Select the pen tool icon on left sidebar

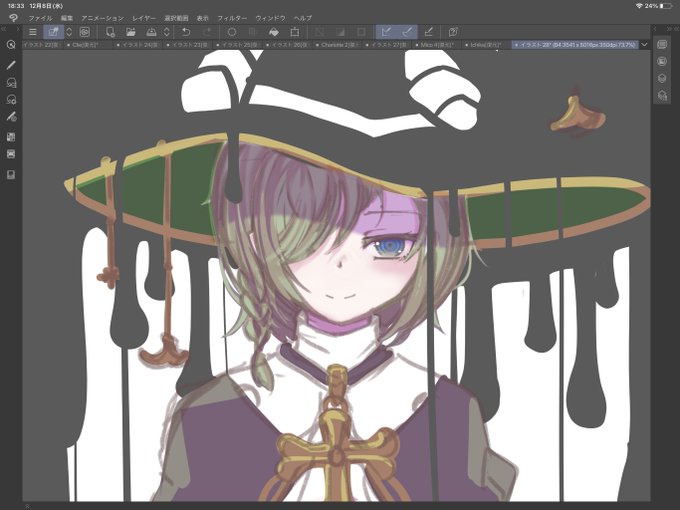(11, 65)
